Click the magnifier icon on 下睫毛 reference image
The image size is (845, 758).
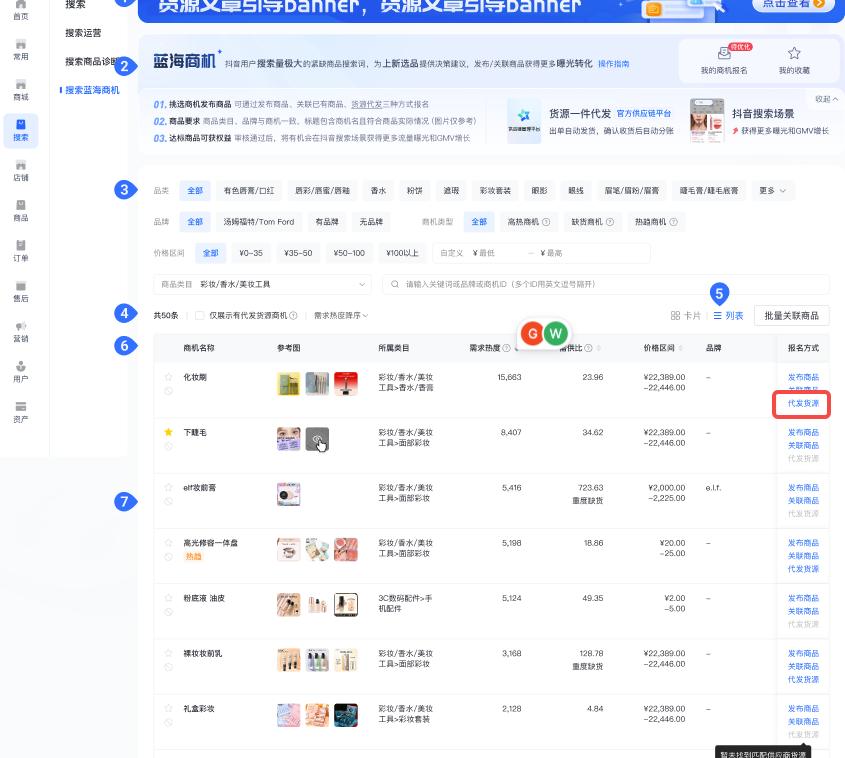pos(318,440)
